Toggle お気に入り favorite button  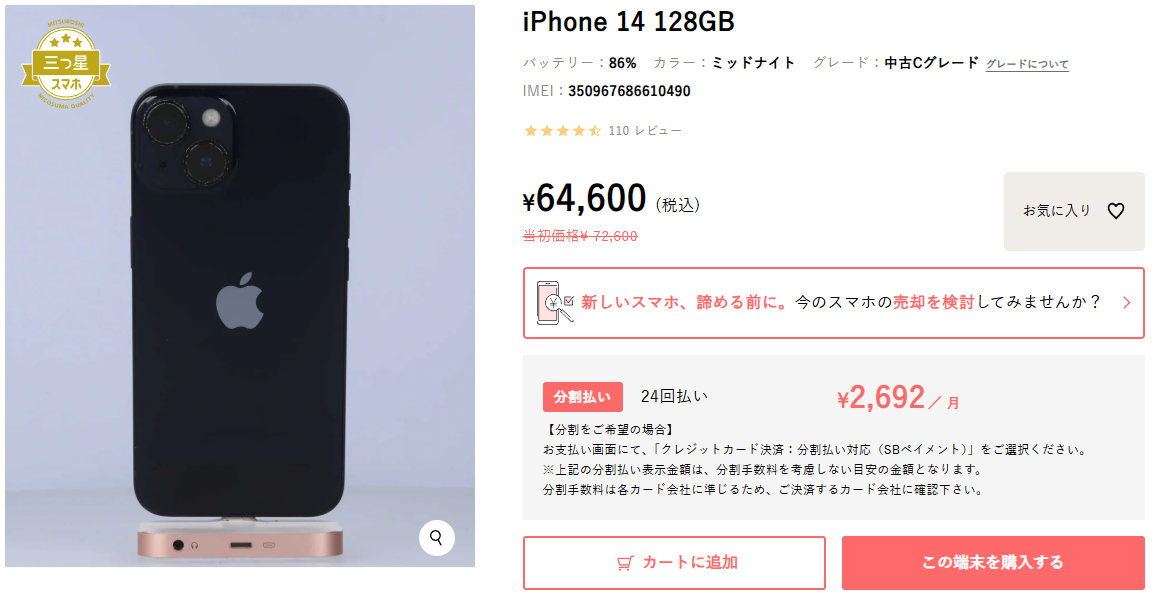[x=1074, y=211]
